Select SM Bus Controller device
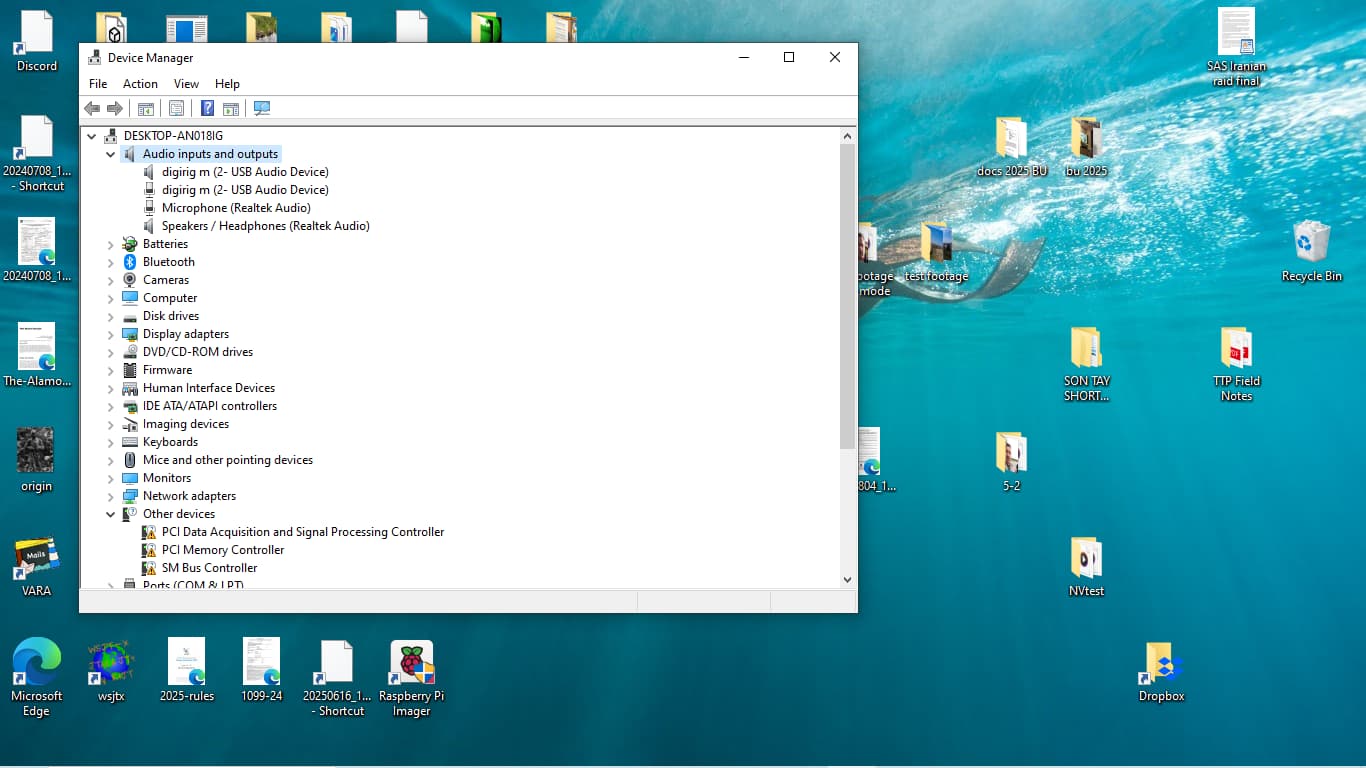This screenshot has height=768, width=1366. click(209, 568)
